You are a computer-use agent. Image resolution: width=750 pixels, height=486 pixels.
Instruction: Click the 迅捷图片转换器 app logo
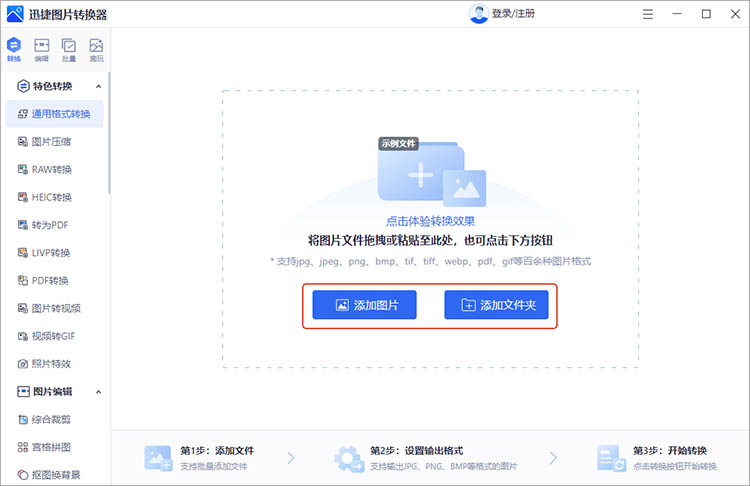pos(15,14)
